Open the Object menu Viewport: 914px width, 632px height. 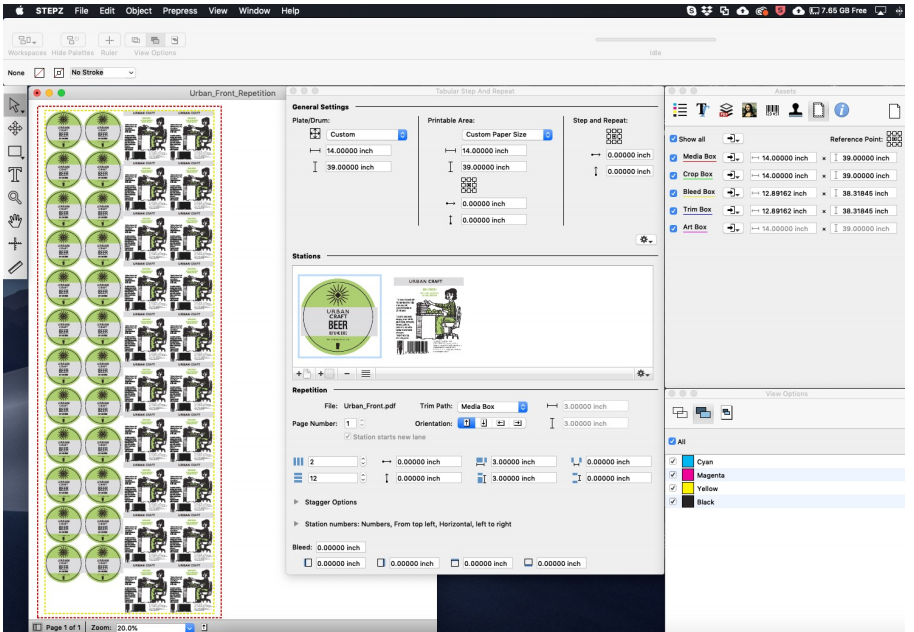point(139,10)
